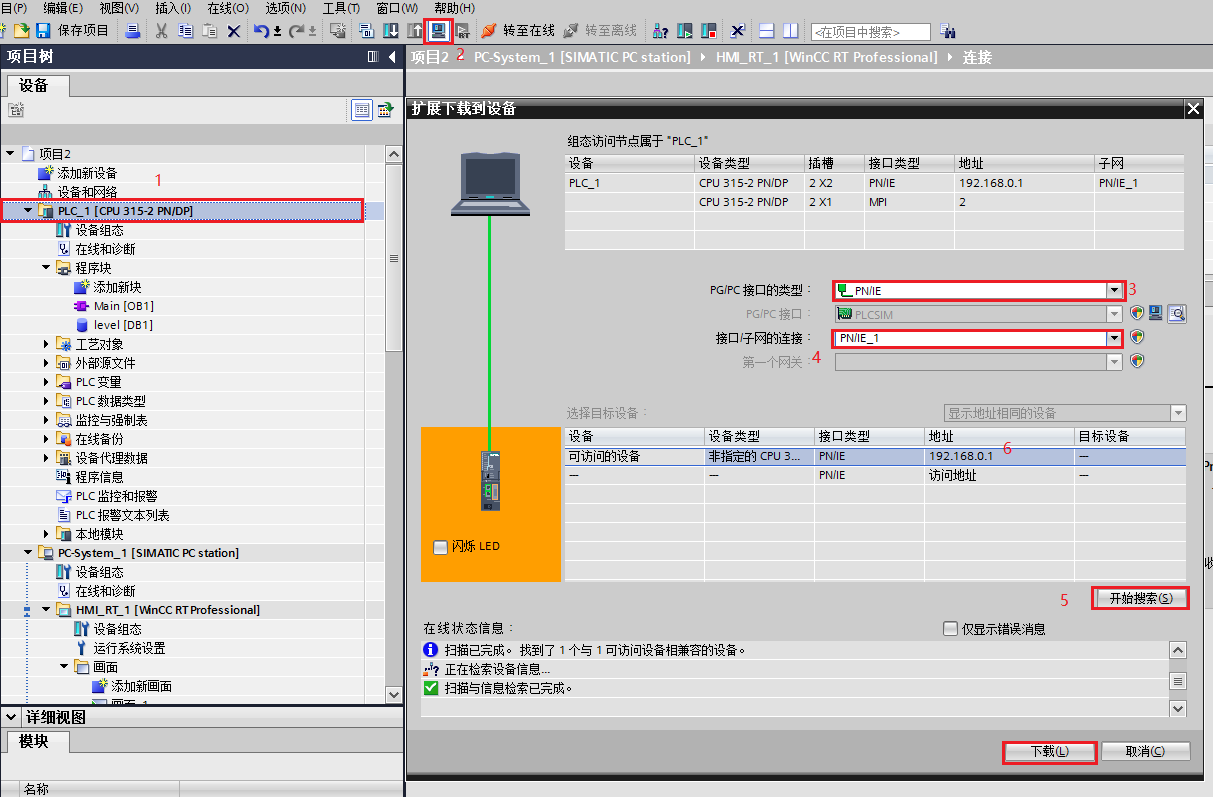This screenshot has height=797, width=1213.
Task: Print icon in the main toolbar
Action: [133, 31]
